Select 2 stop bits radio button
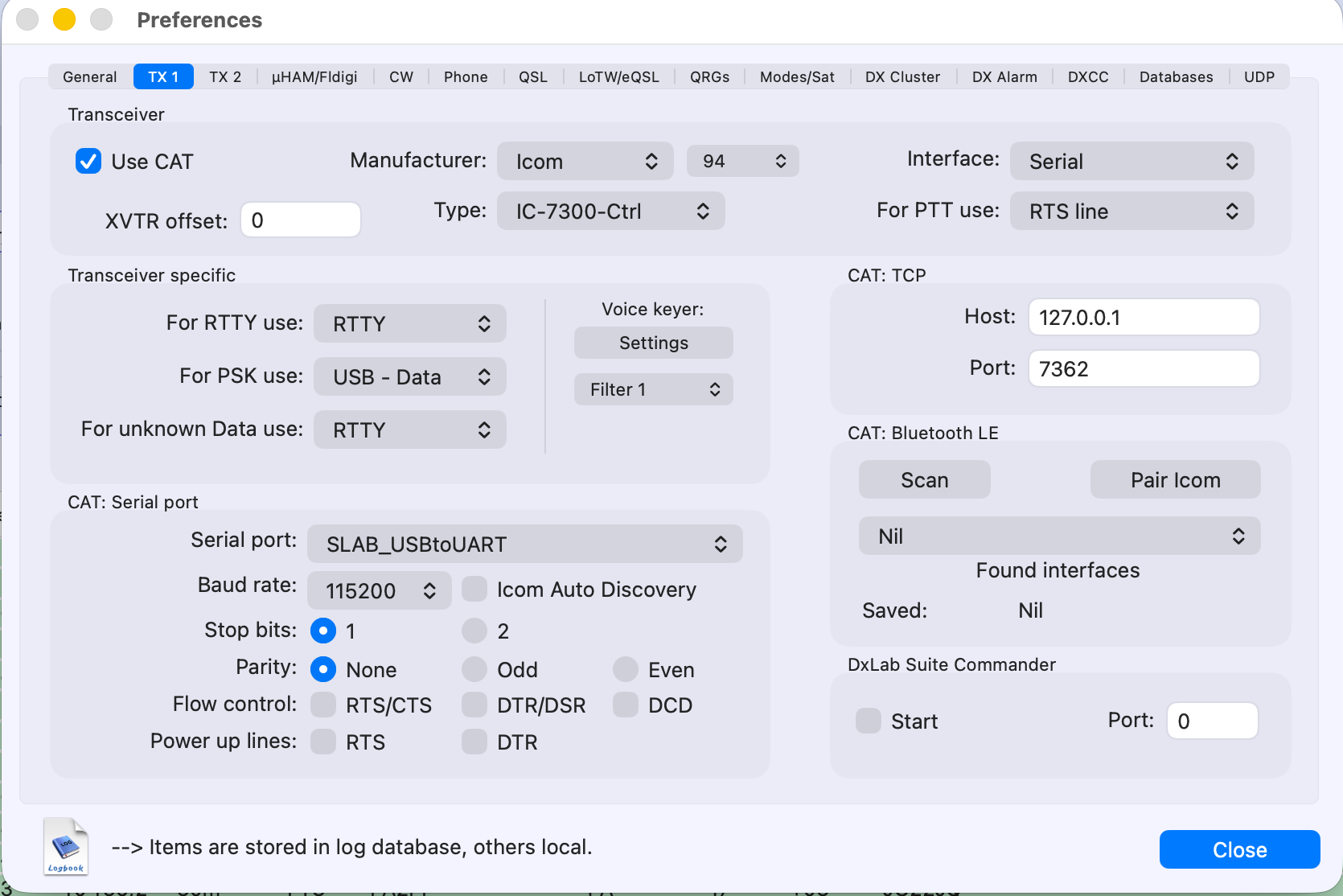 click(x=474, y=631)
